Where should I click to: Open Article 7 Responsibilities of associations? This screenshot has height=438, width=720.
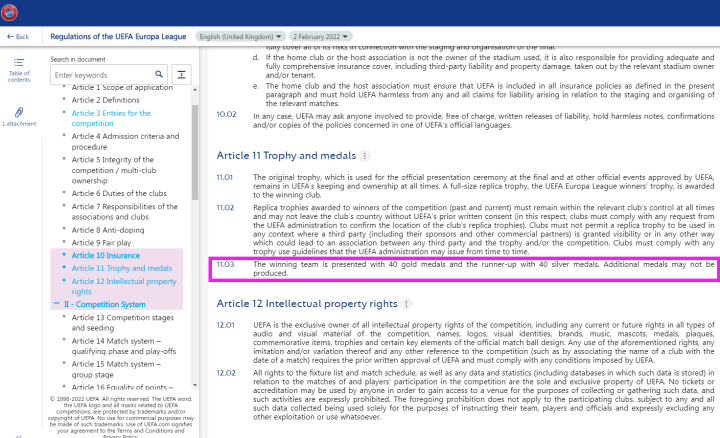(x=124, y=212)
